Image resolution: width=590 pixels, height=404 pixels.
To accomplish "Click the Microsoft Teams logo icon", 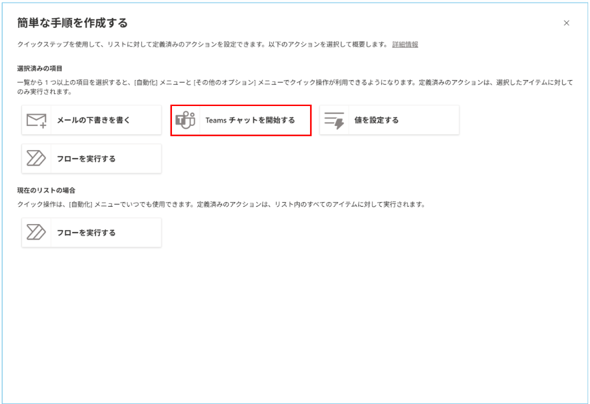I will (x=186, y=120).
